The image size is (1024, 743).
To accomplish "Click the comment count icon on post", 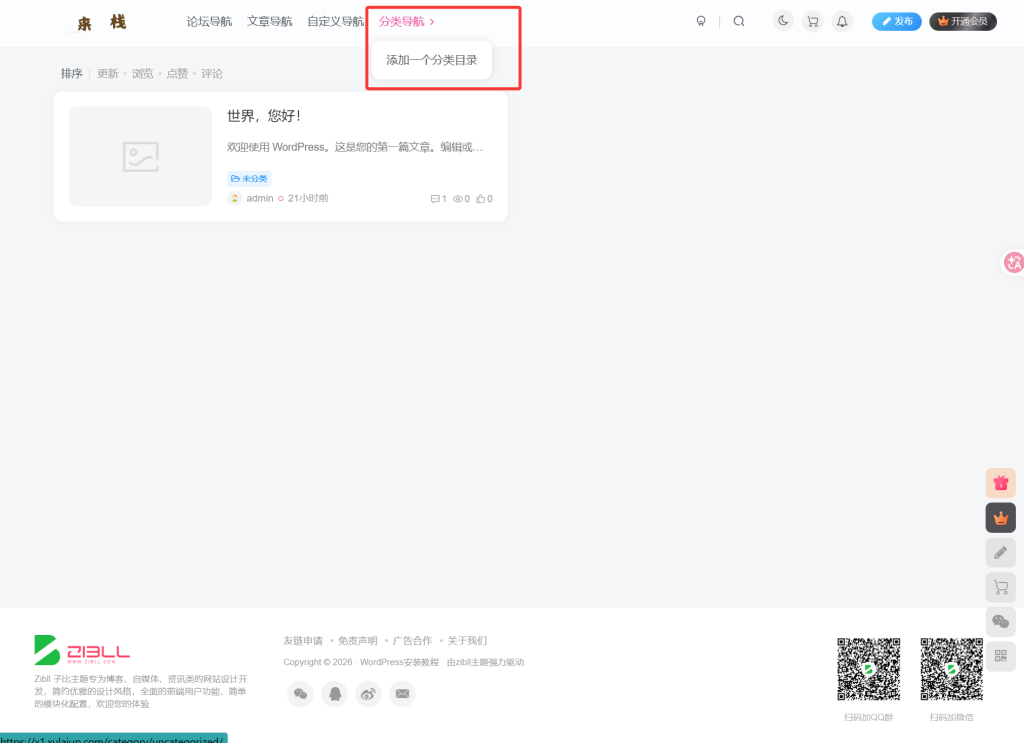I will click(438, 198).
